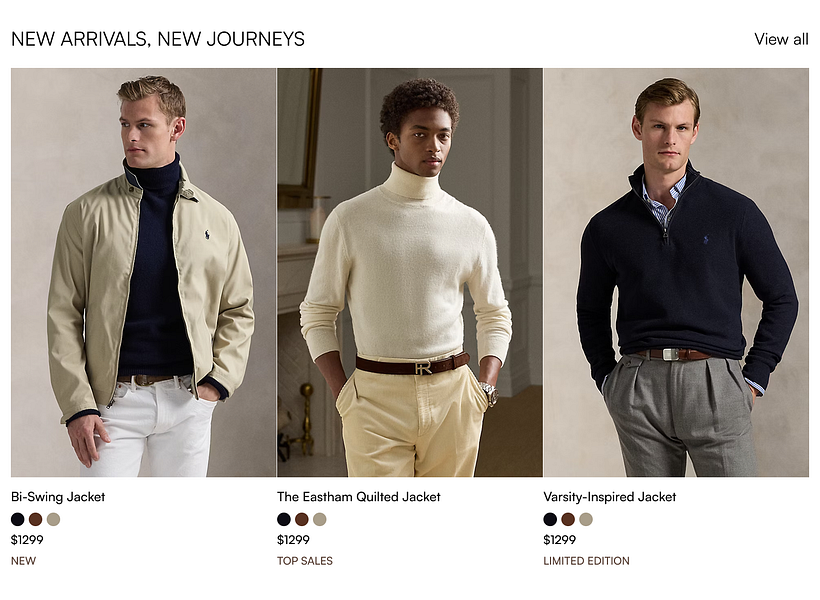
Task: Open the View all link
Action: [781, 39]
